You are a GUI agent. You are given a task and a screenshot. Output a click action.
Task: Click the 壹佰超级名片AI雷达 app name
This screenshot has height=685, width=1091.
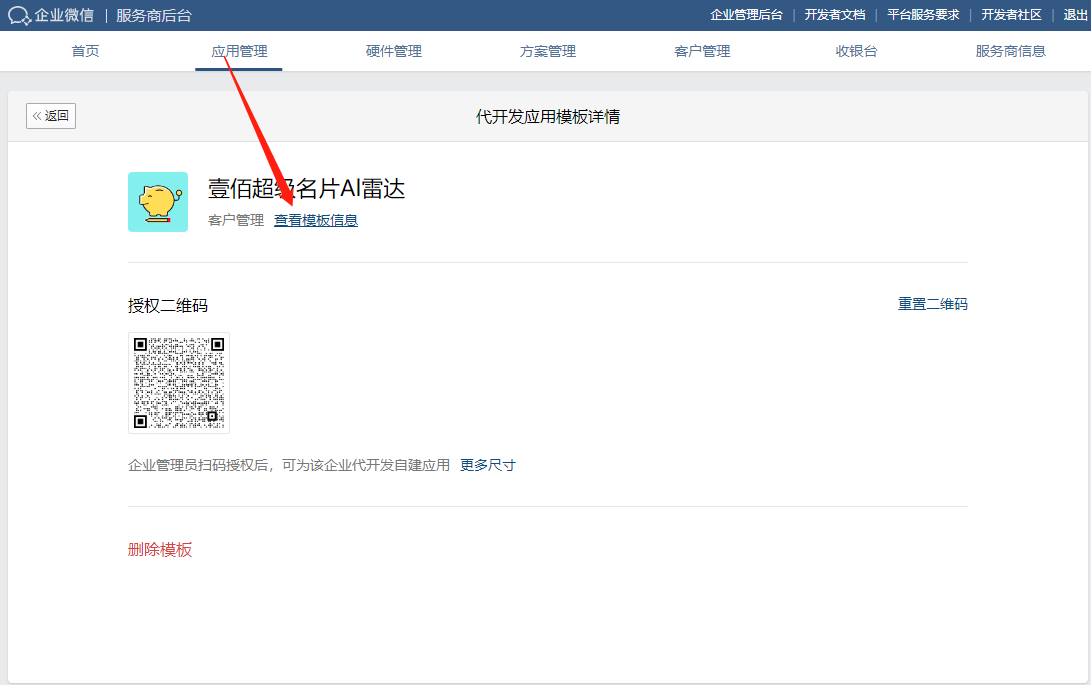point(306,189)
